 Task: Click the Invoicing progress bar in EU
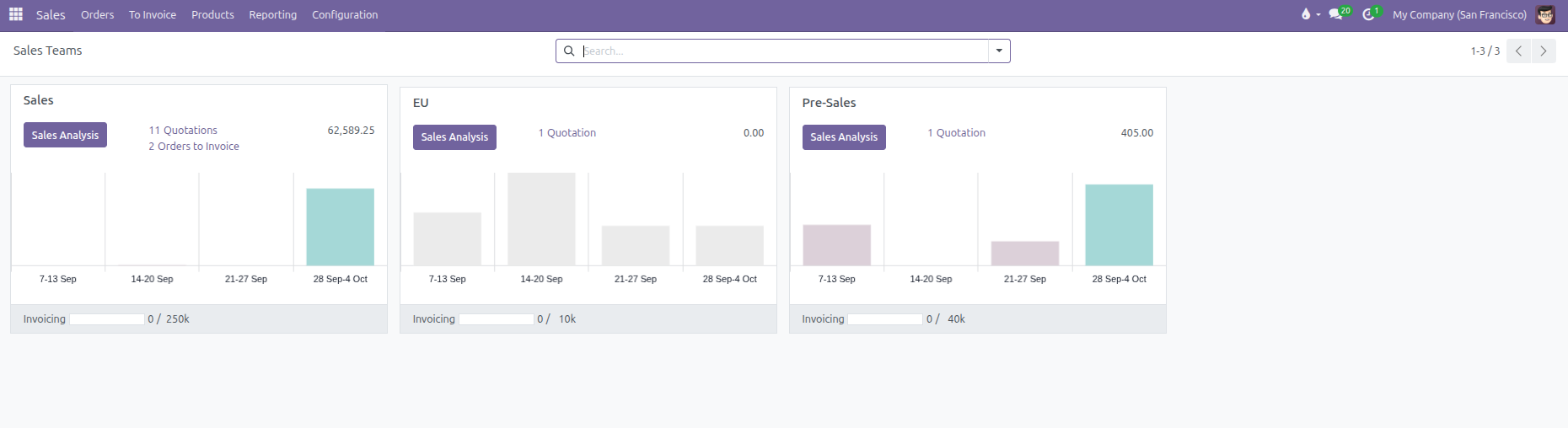pos(497,319)
